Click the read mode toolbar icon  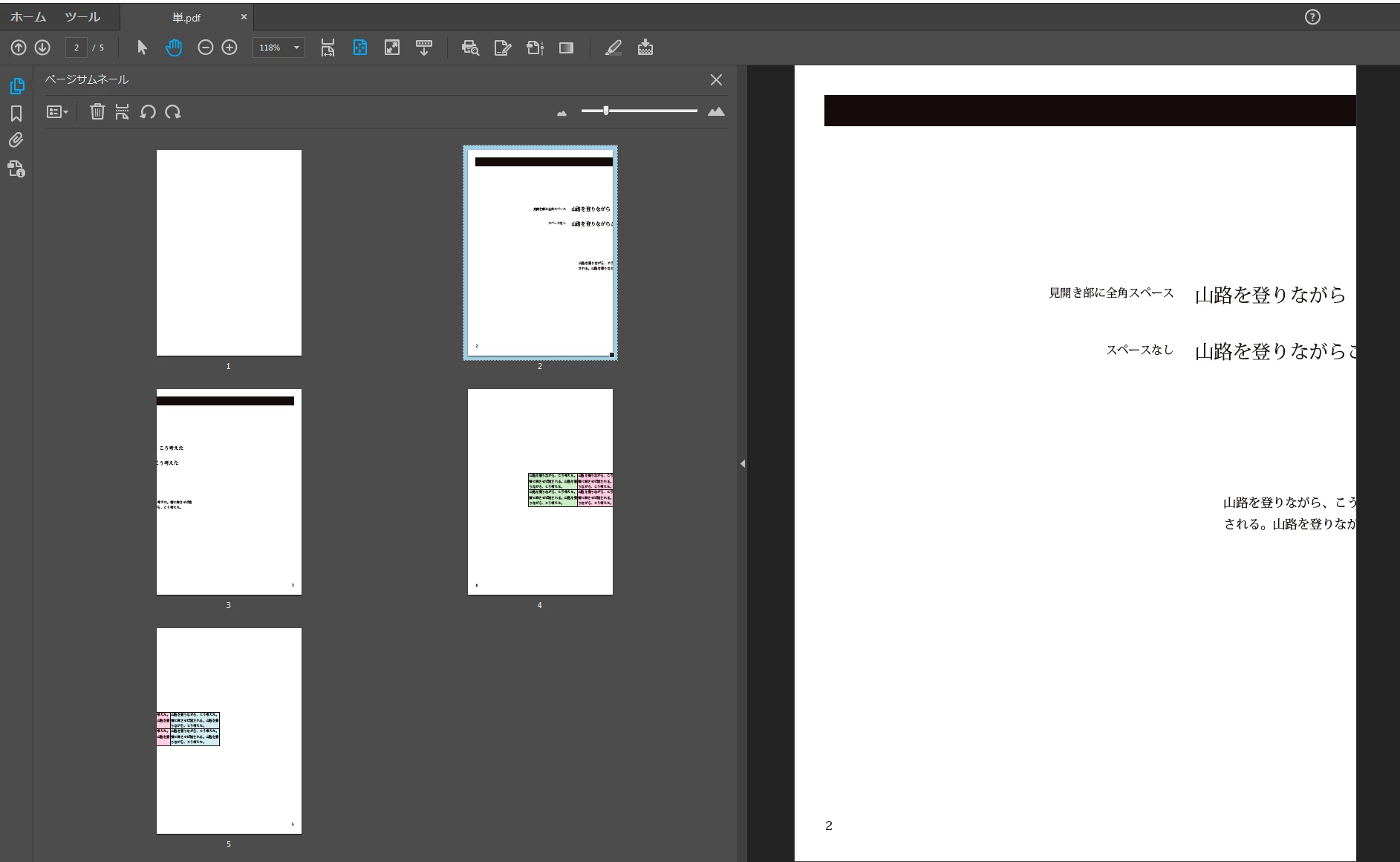pos(424,48)
